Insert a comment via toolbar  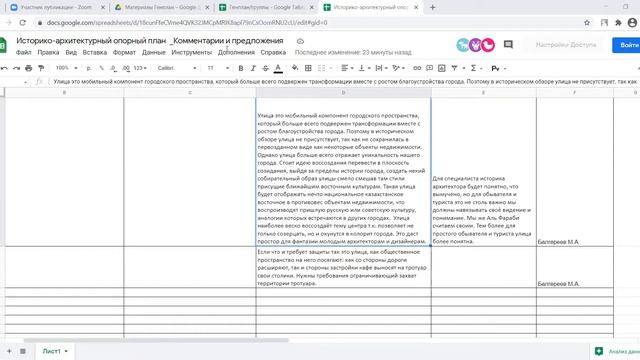coord(429,68)
